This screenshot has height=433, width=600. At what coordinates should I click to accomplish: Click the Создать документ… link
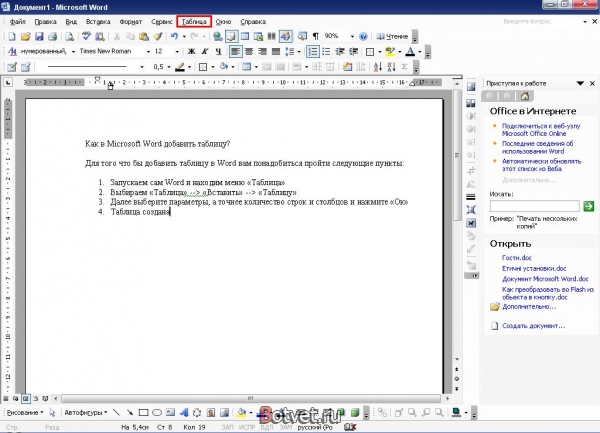533,326
